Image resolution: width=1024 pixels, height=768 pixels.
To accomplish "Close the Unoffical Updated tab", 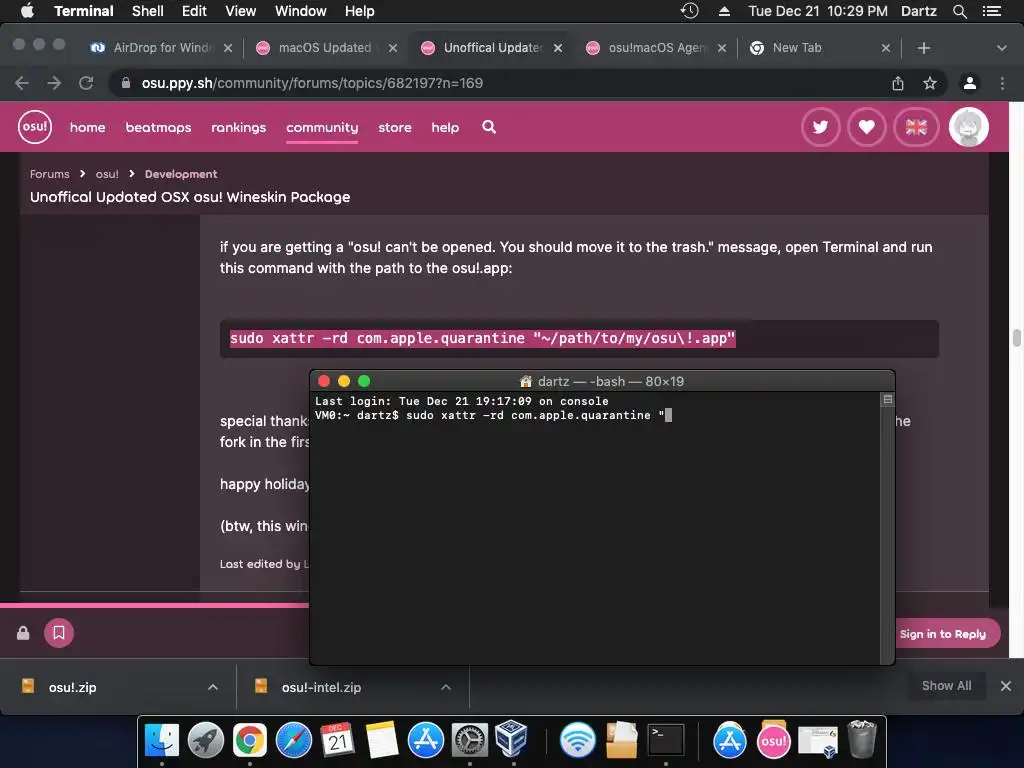I will (x=558, y=48).
